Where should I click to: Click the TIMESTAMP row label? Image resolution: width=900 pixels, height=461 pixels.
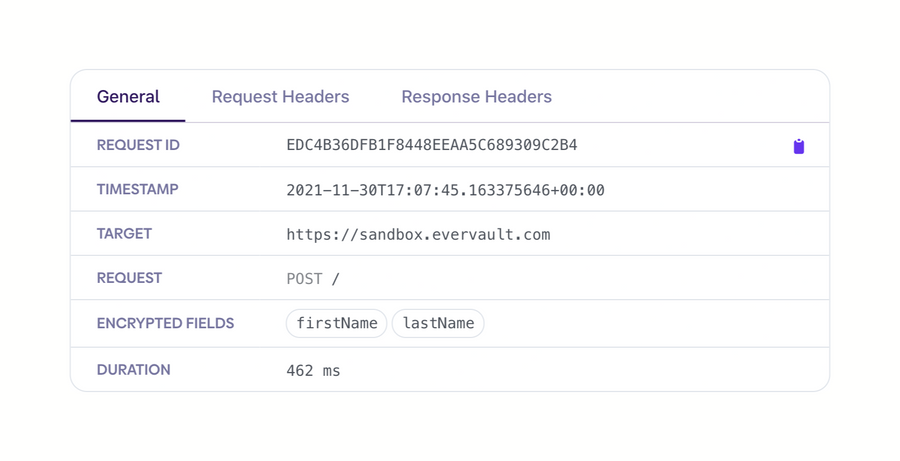(137, 189)
